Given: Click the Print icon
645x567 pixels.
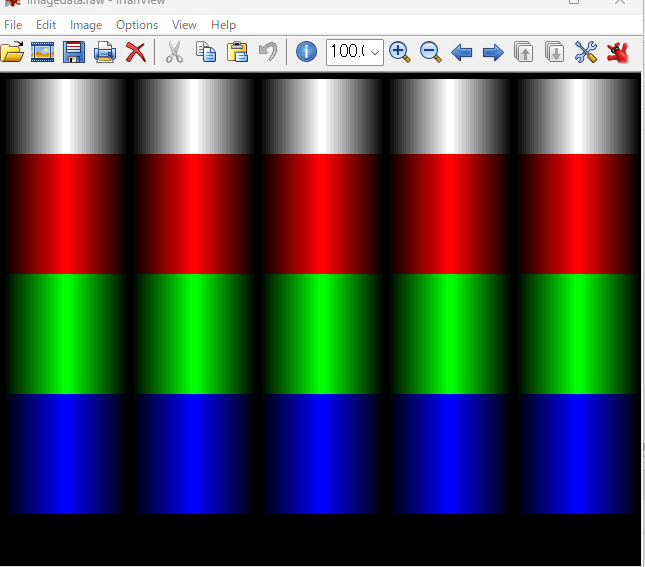Looking at the screenshot, I should click(105, 52).
